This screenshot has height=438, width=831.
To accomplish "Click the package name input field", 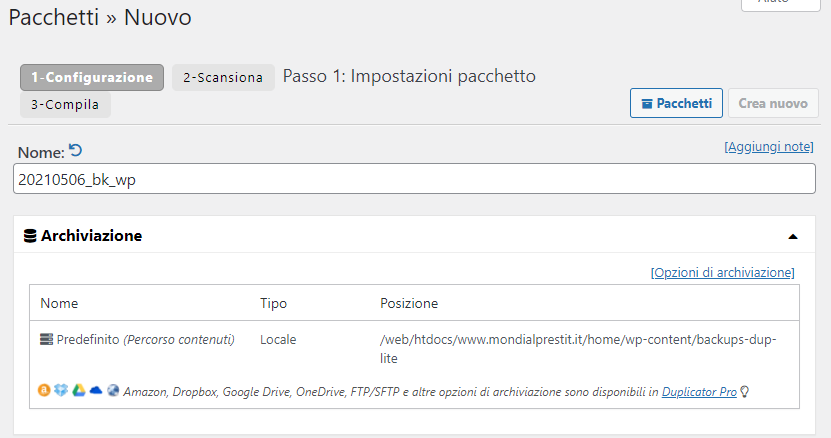I will click(415, 178).
